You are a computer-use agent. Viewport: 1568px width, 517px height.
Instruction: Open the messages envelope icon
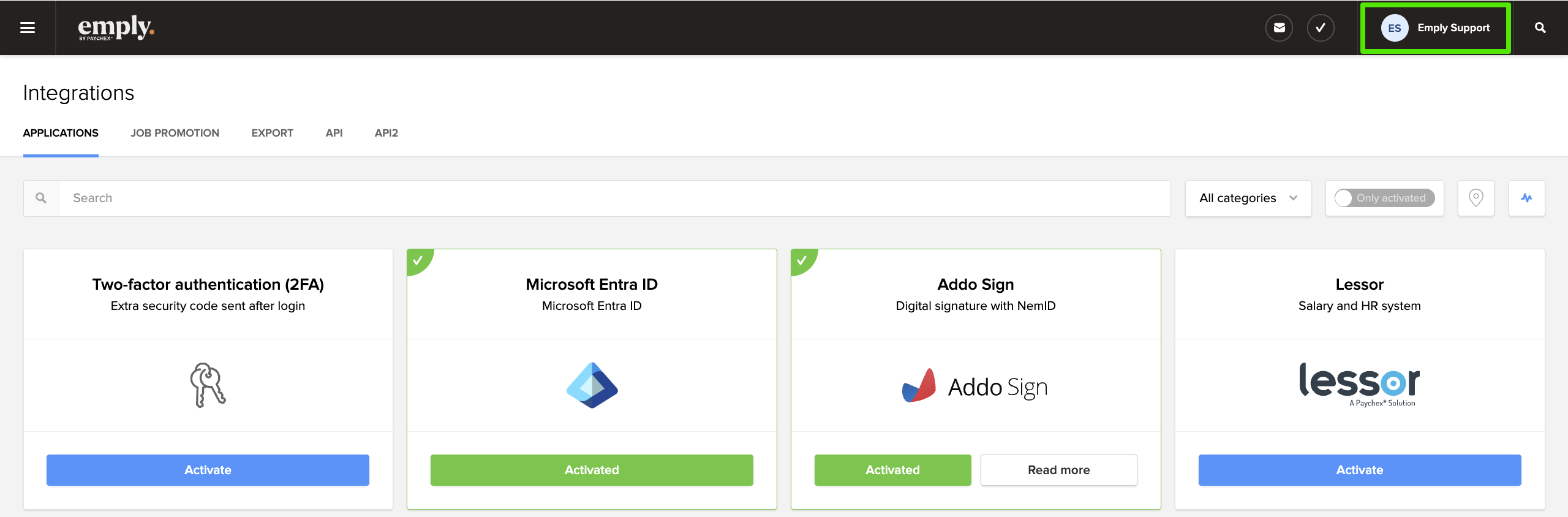pos(1279,28)
